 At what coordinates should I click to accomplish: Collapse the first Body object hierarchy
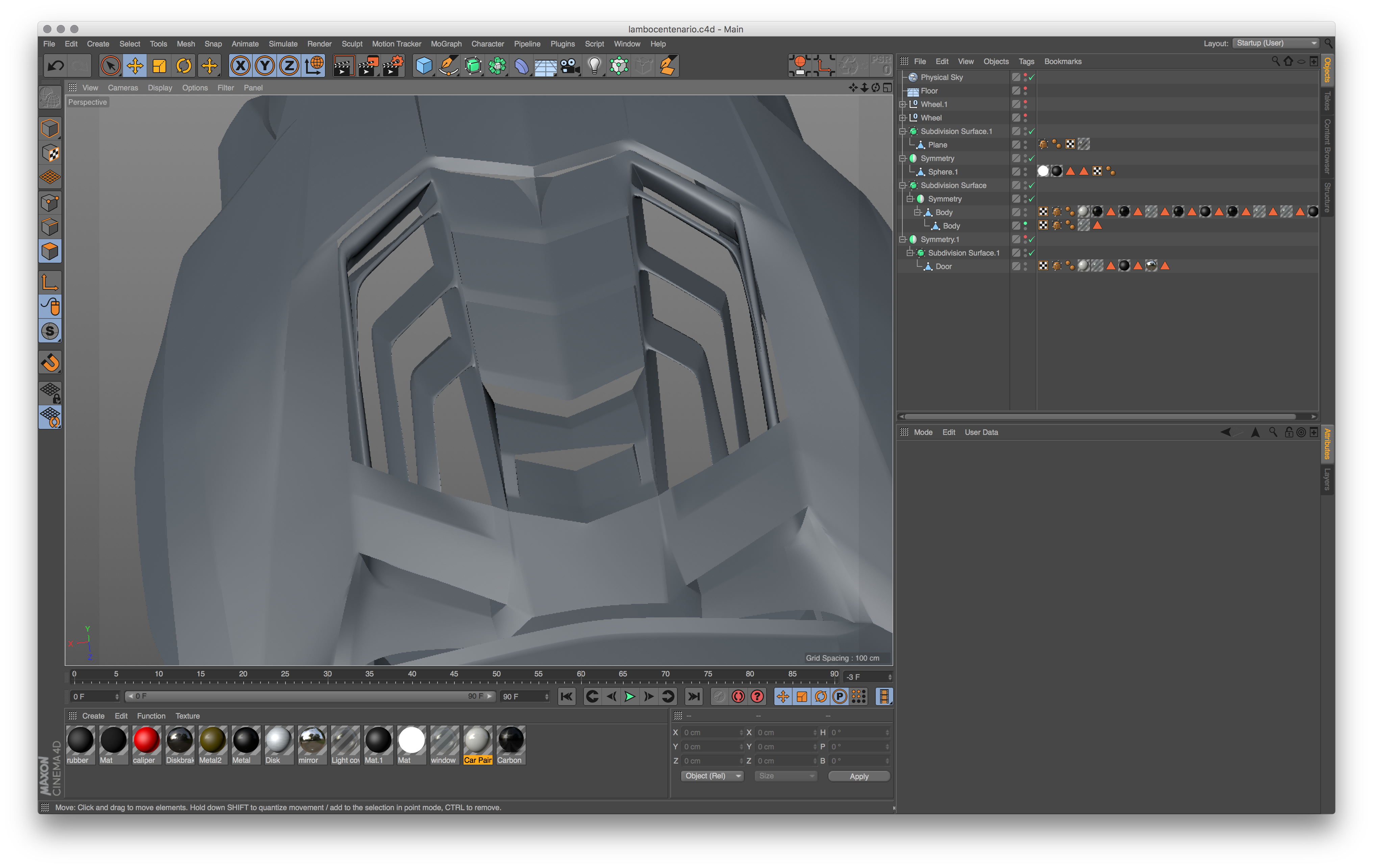click(x=917, y=212)
